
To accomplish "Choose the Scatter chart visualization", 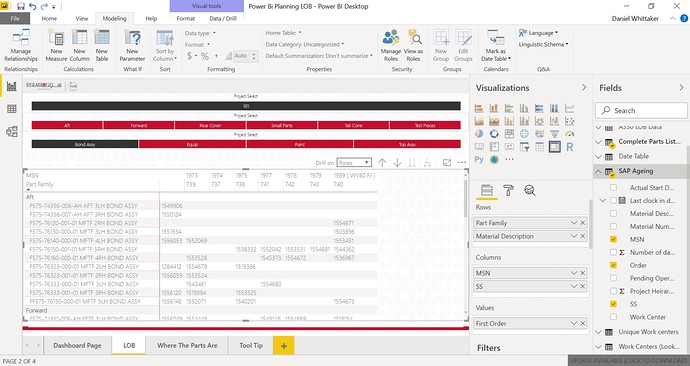I will click(570, 121).
